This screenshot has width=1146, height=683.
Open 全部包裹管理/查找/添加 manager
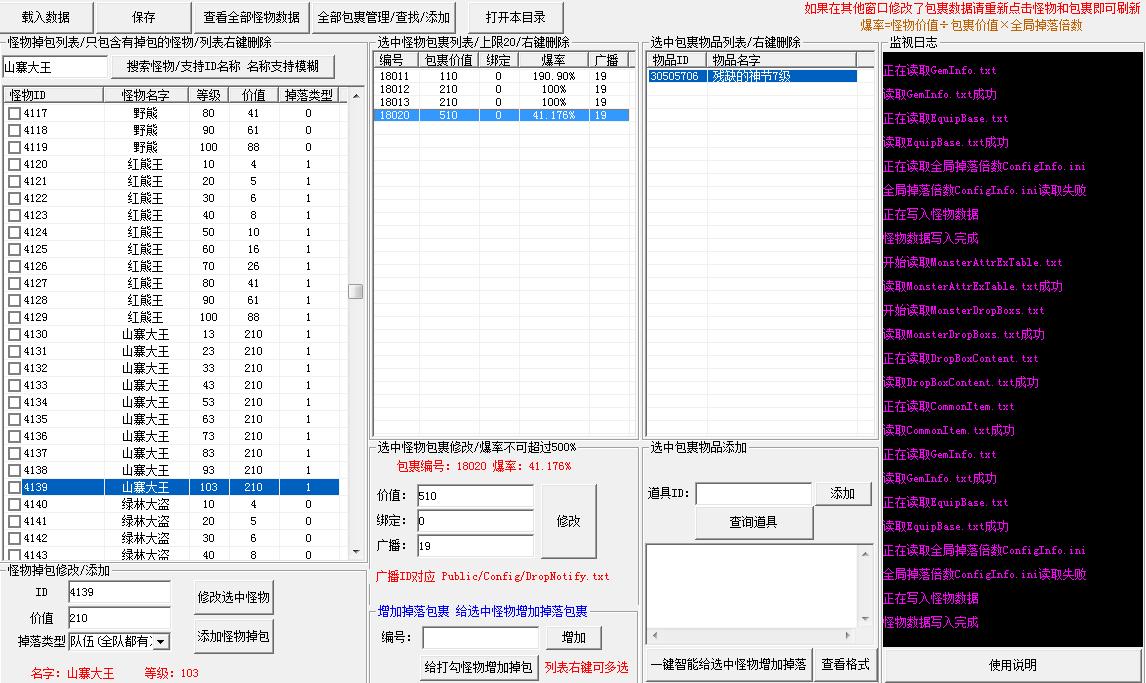383,17
